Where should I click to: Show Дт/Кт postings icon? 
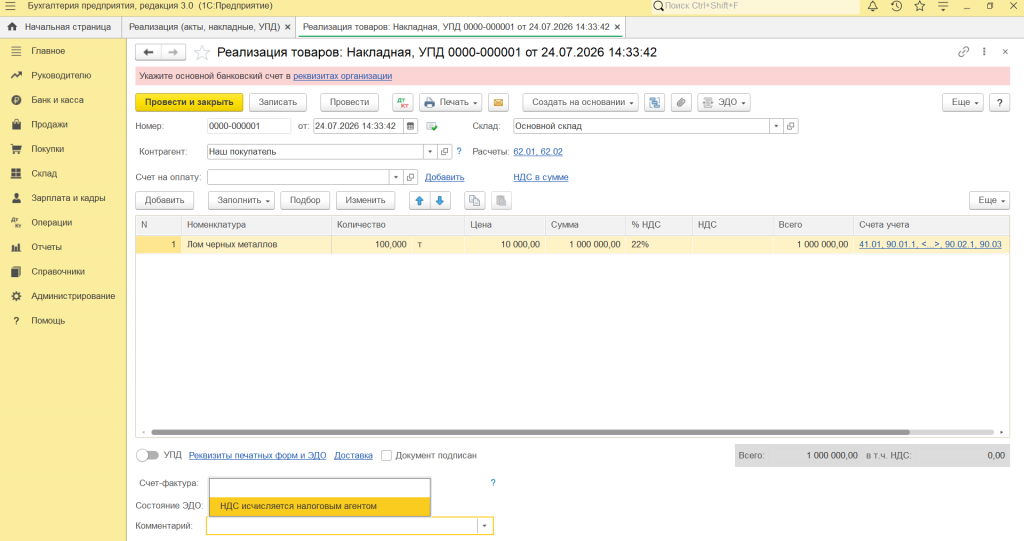pyautogui.click(x=403, y=103)
